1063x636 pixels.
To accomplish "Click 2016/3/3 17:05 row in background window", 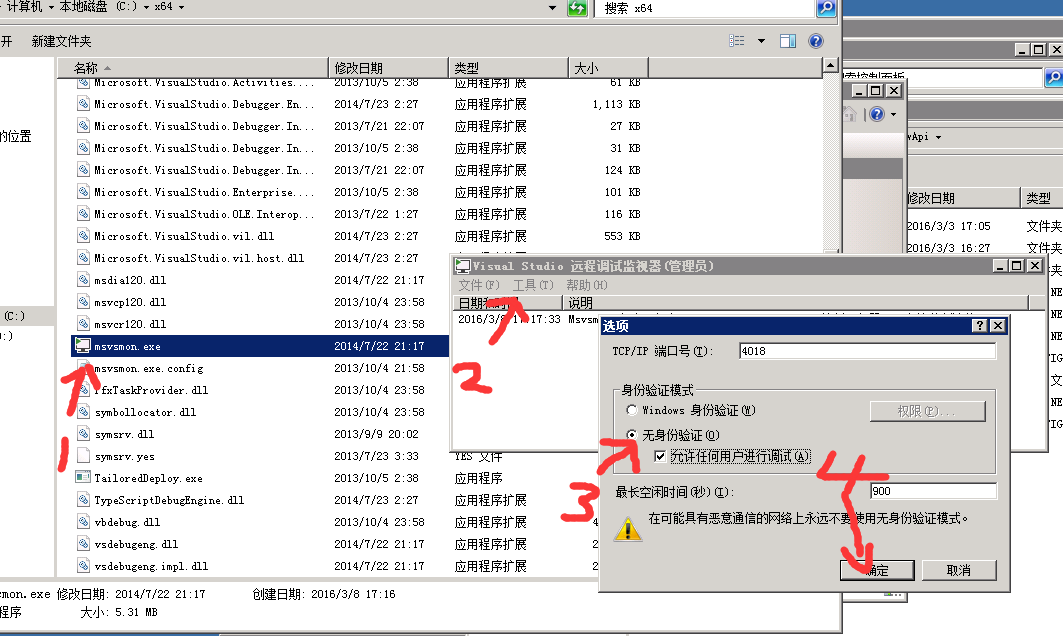I will tap(984, 226).
